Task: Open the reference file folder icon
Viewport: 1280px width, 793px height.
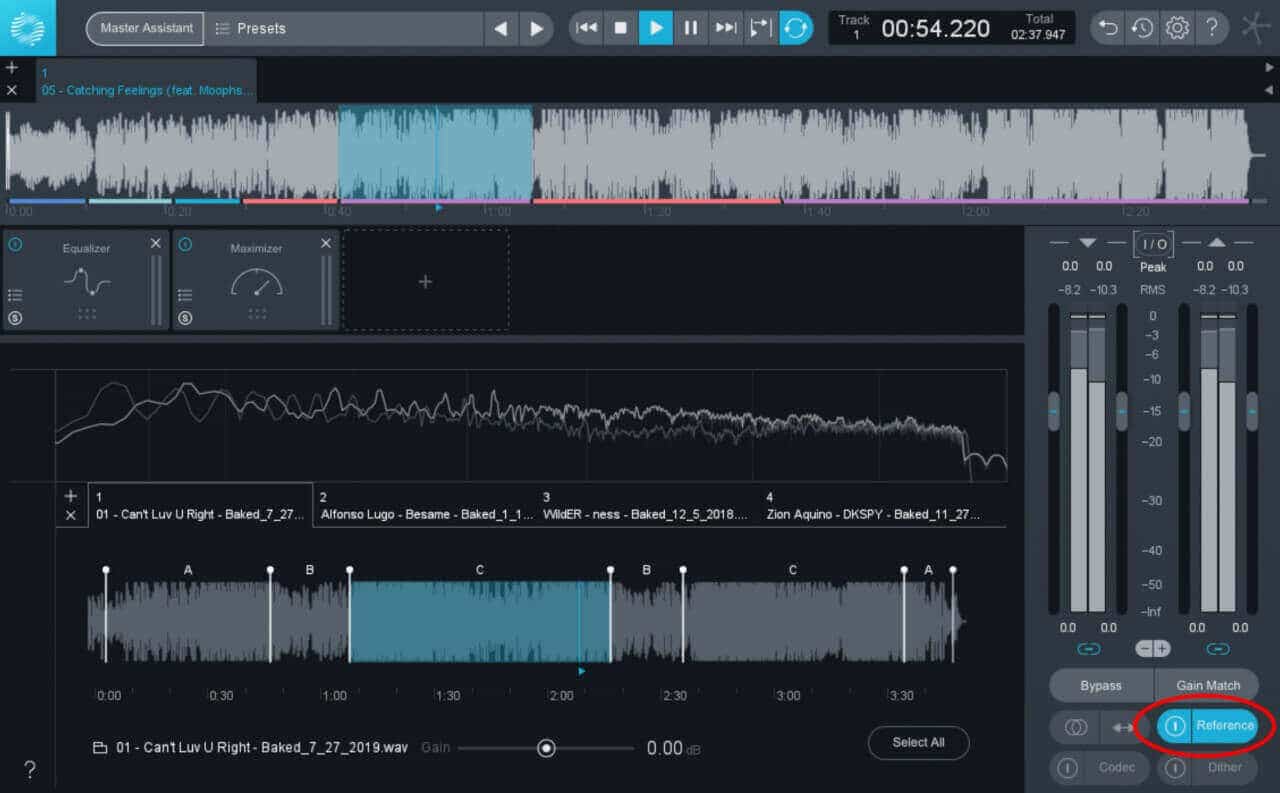Action: pos(99,748)
